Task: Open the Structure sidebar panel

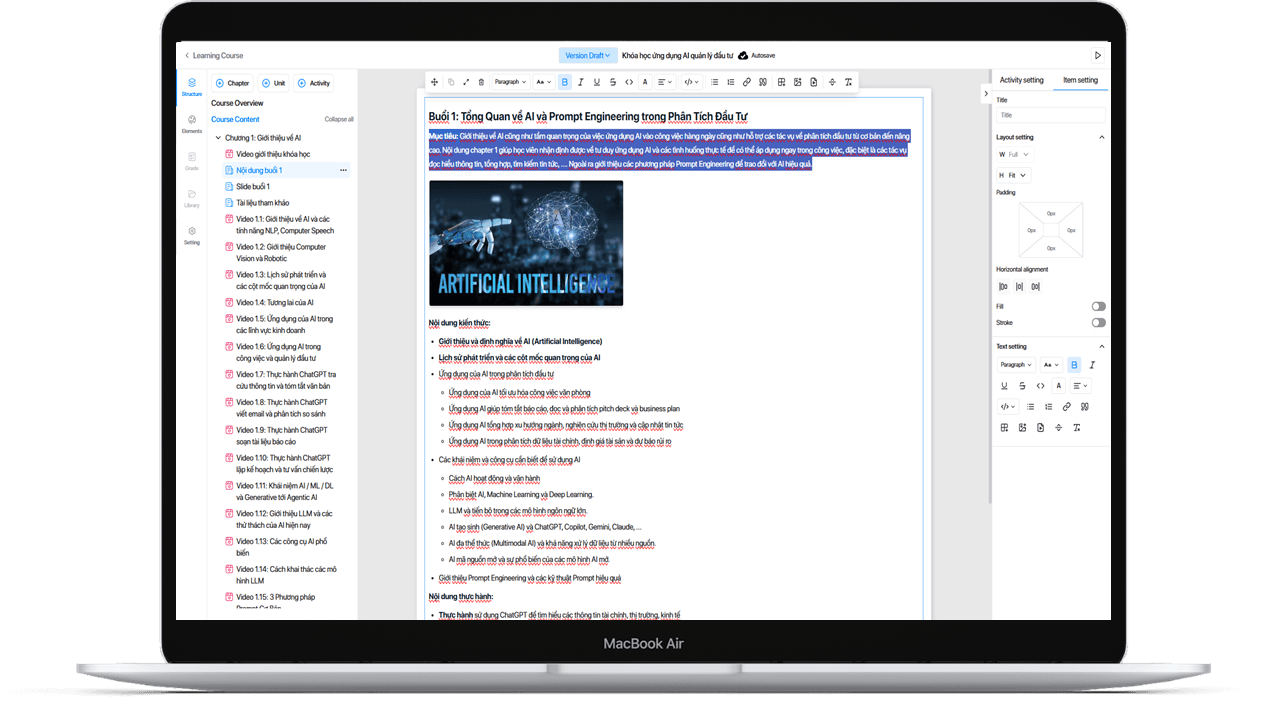Action: click(x=191, y=86)
